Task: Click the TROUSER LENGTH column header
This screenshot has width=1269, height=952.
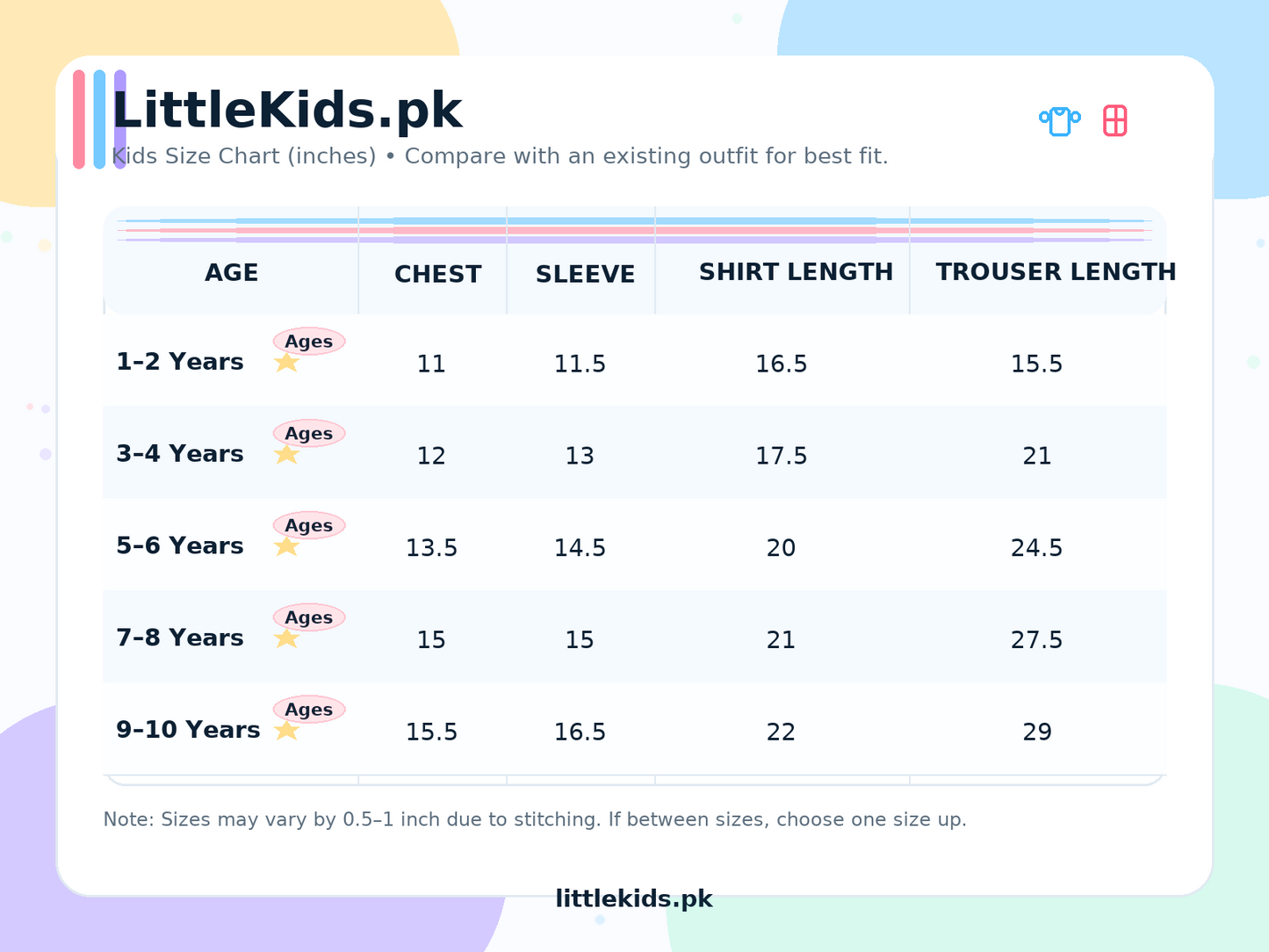Action: [x=1055, y=272]
